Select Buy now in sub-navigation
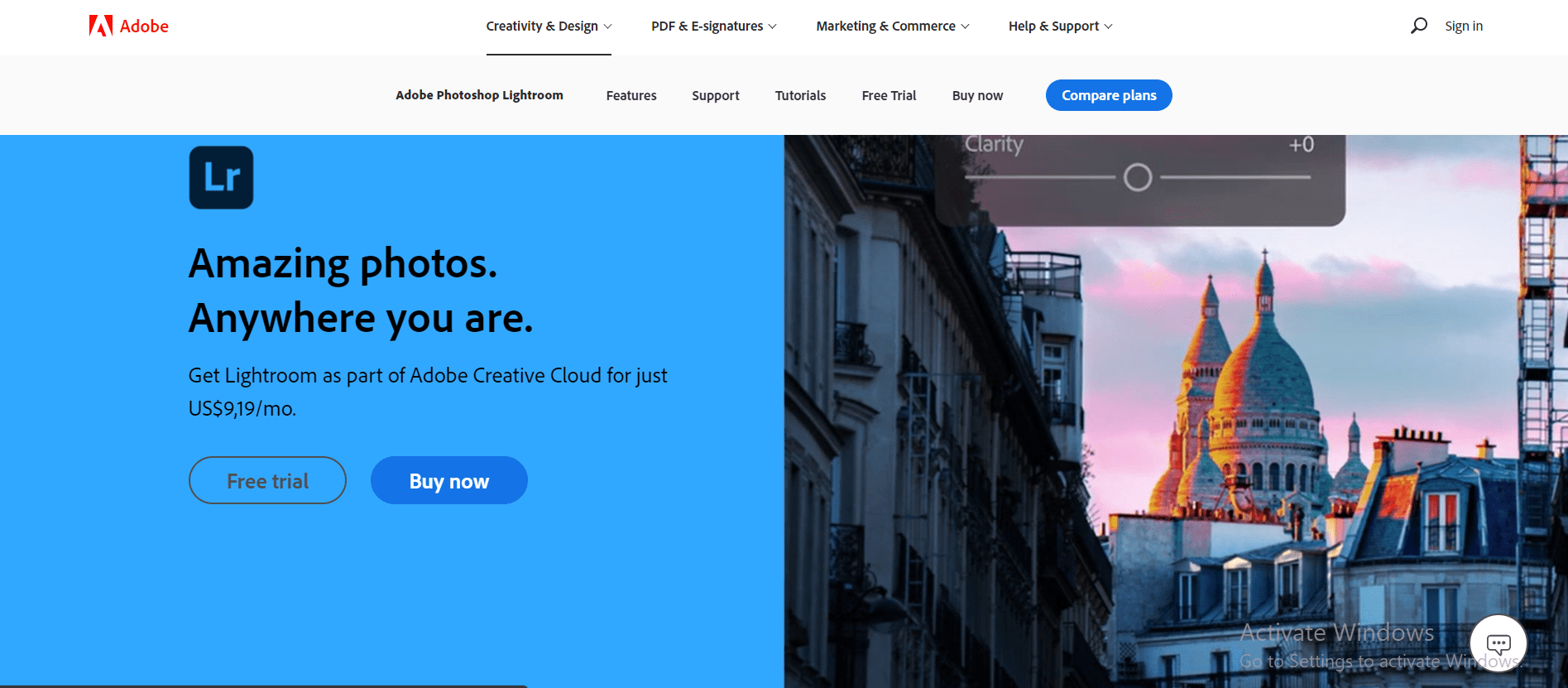 coord(977,96)
